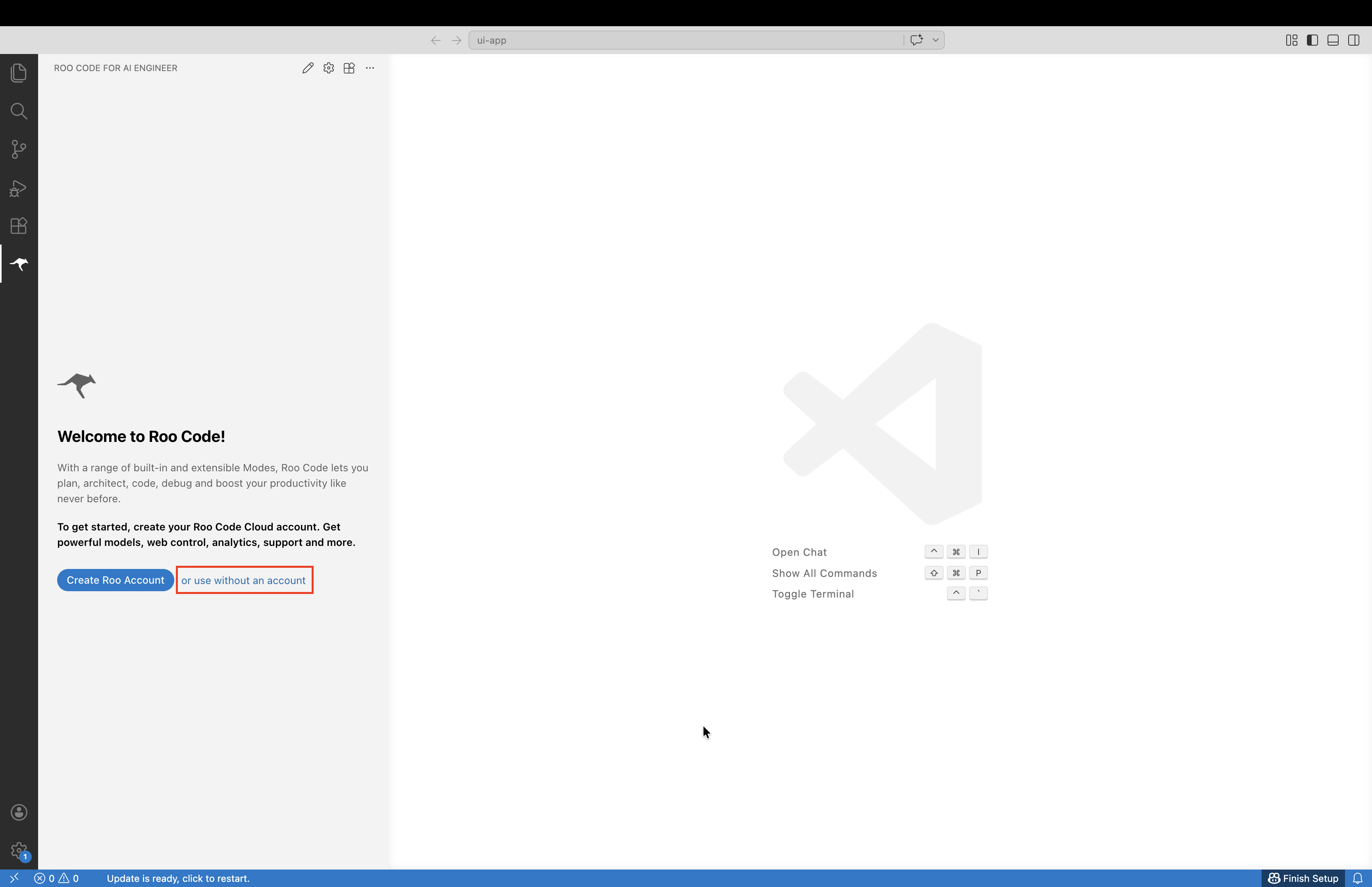The image size is (1372, 887).
Task: Use Roo Code without an account
Action: click(x=244, y=580)
